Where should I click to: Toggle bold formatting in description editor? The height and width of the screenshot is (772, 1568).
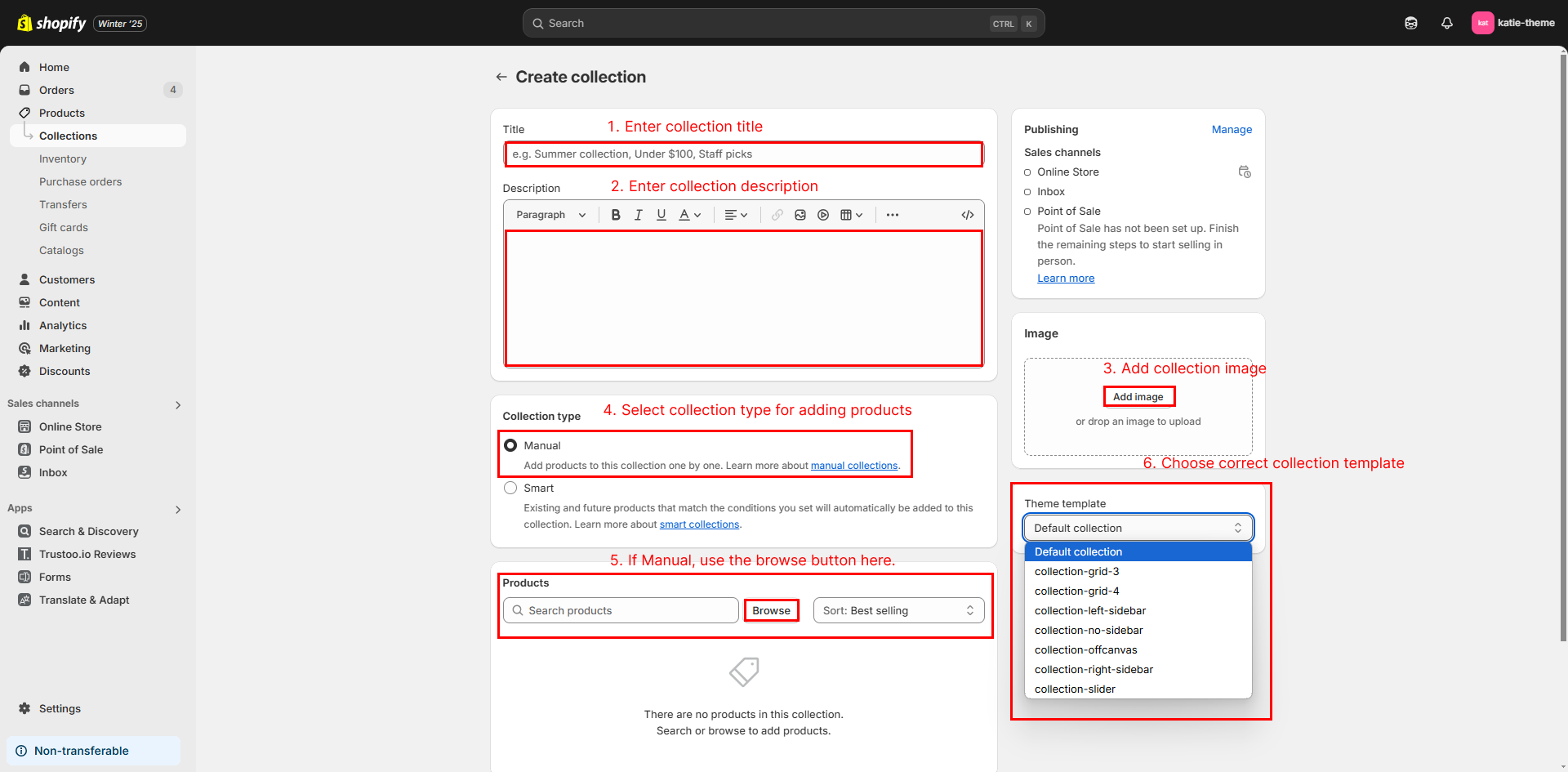coord(616,215)
